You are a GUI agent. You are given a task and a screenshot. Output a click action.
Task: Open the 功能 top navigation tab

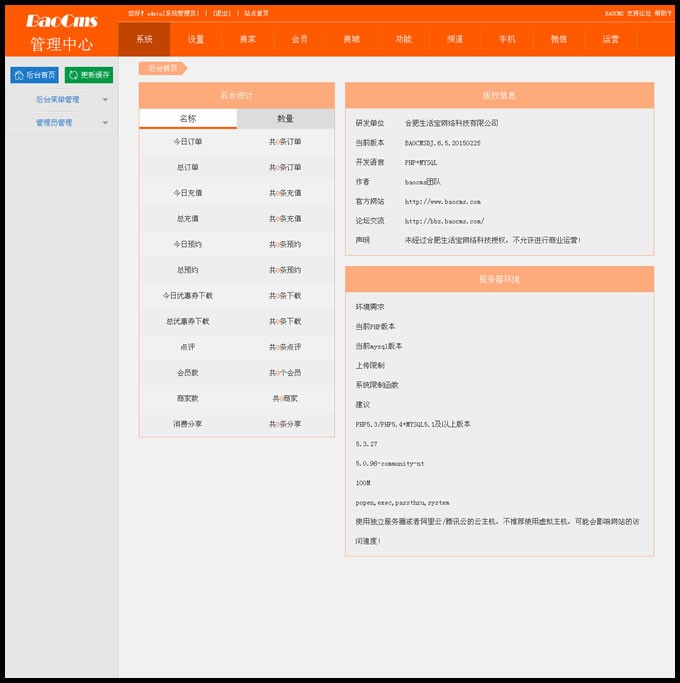[x=403, y=39]
